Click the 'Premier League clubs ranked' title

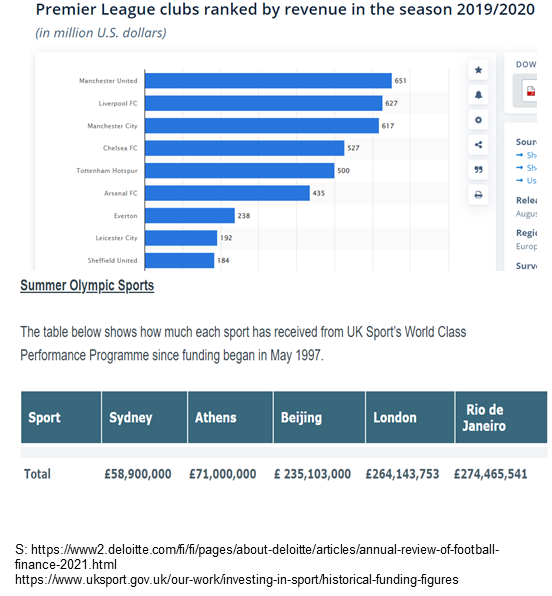tap(285, 10)
